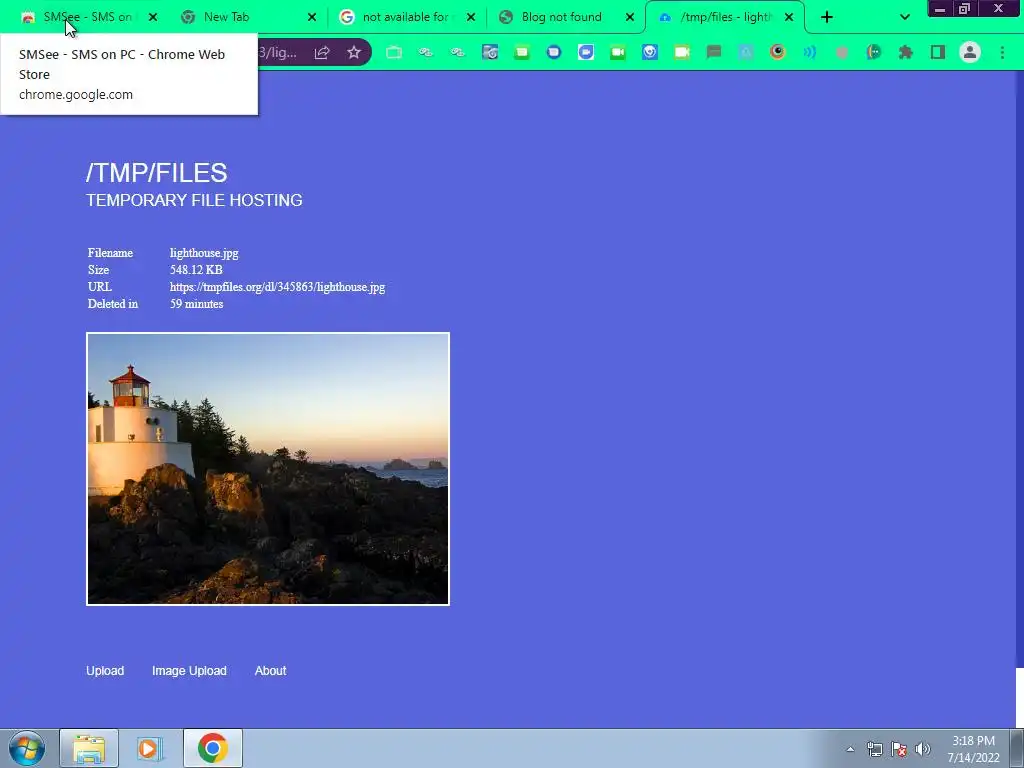Image resolution: width=1024 pixels, height=768 pixels.
Task: Open the blue video camera extension
Action: click(586, 52)
